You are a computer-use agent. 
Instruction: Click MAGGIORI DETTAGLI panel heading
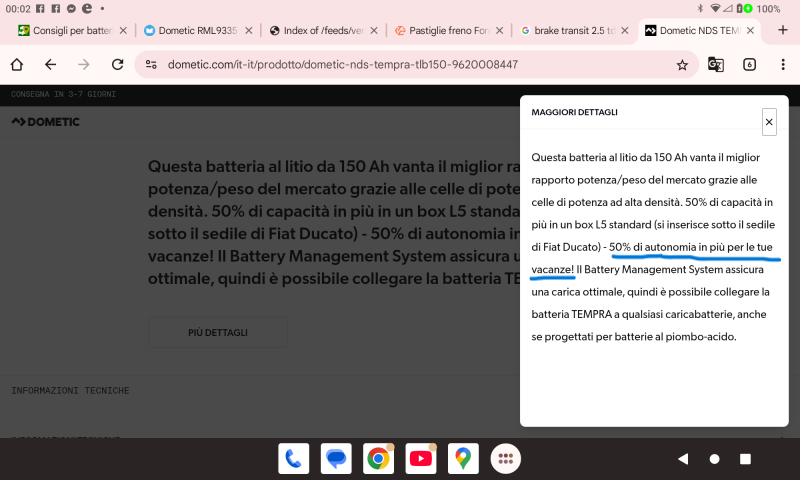click(574, 112)
